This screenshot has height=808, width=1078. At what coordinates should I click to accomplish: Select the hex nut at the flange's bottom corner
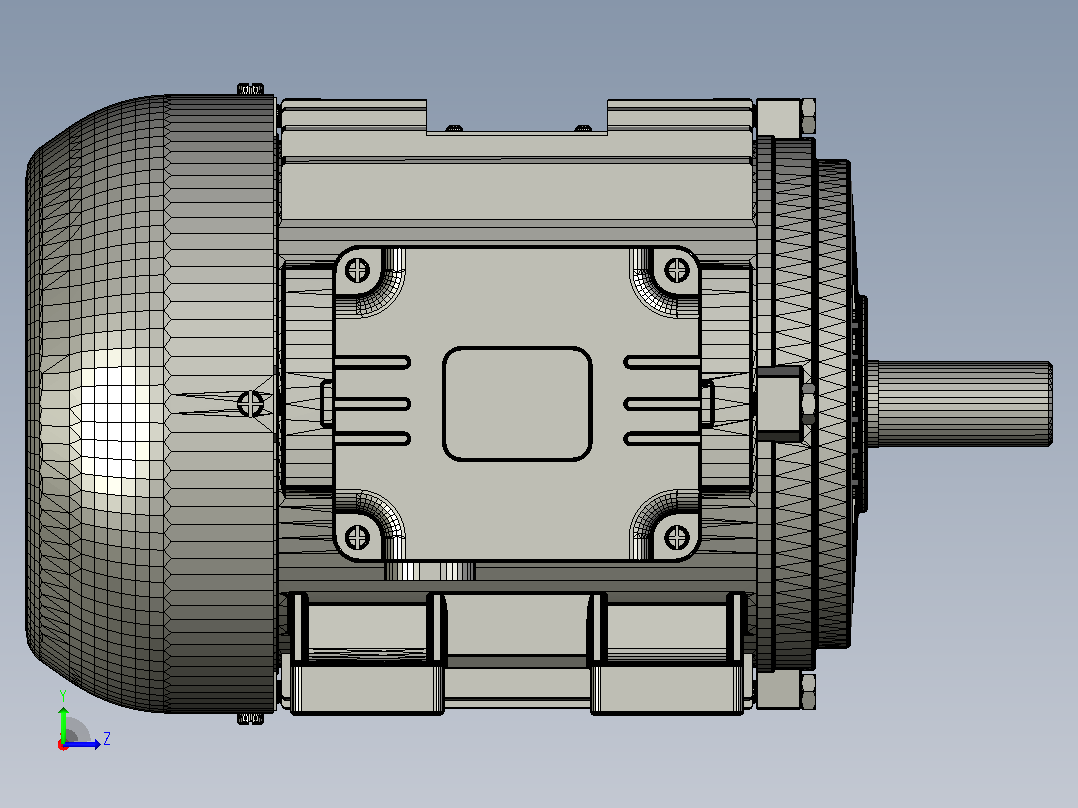tap(808, 691)
